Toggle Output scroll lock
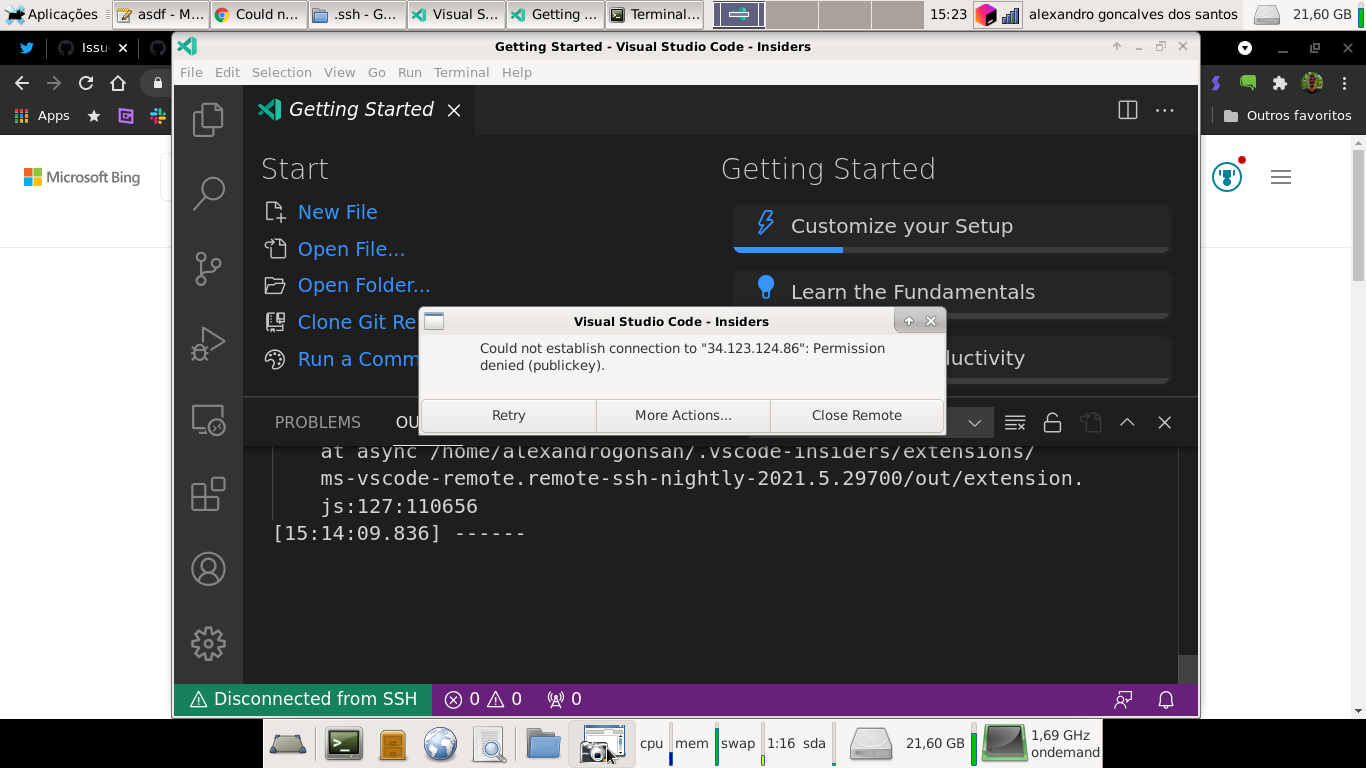 pos(1052,422)
